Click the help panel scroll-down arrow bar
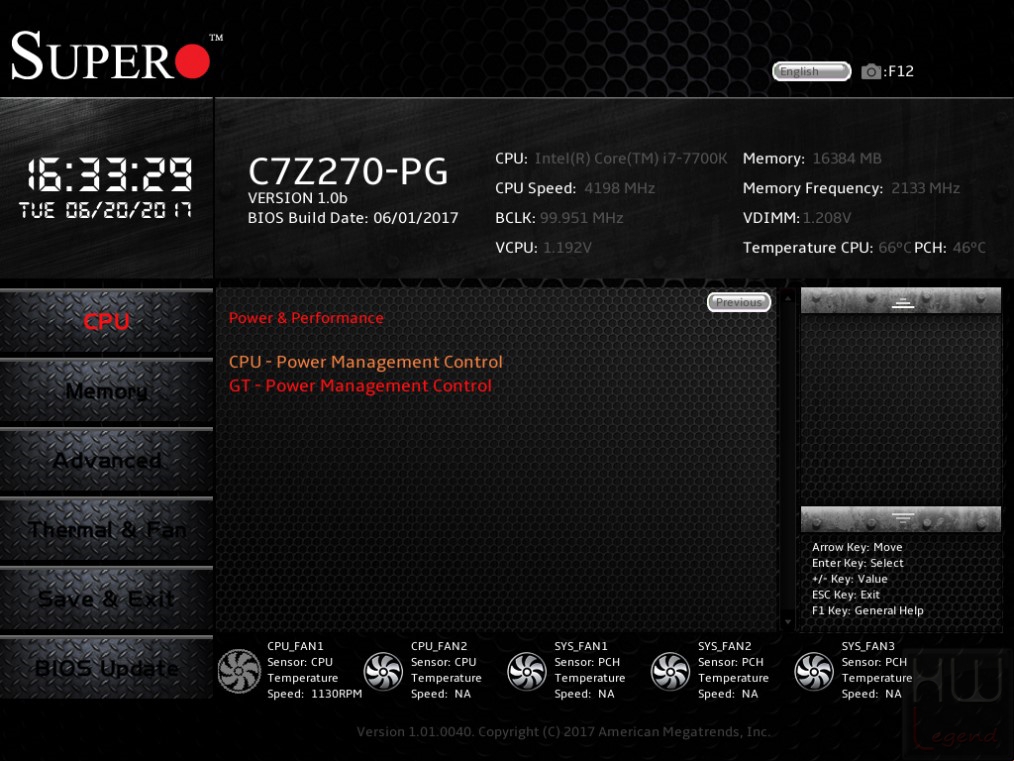Viewport: 1014px width, 761px height. click(901, 519)
